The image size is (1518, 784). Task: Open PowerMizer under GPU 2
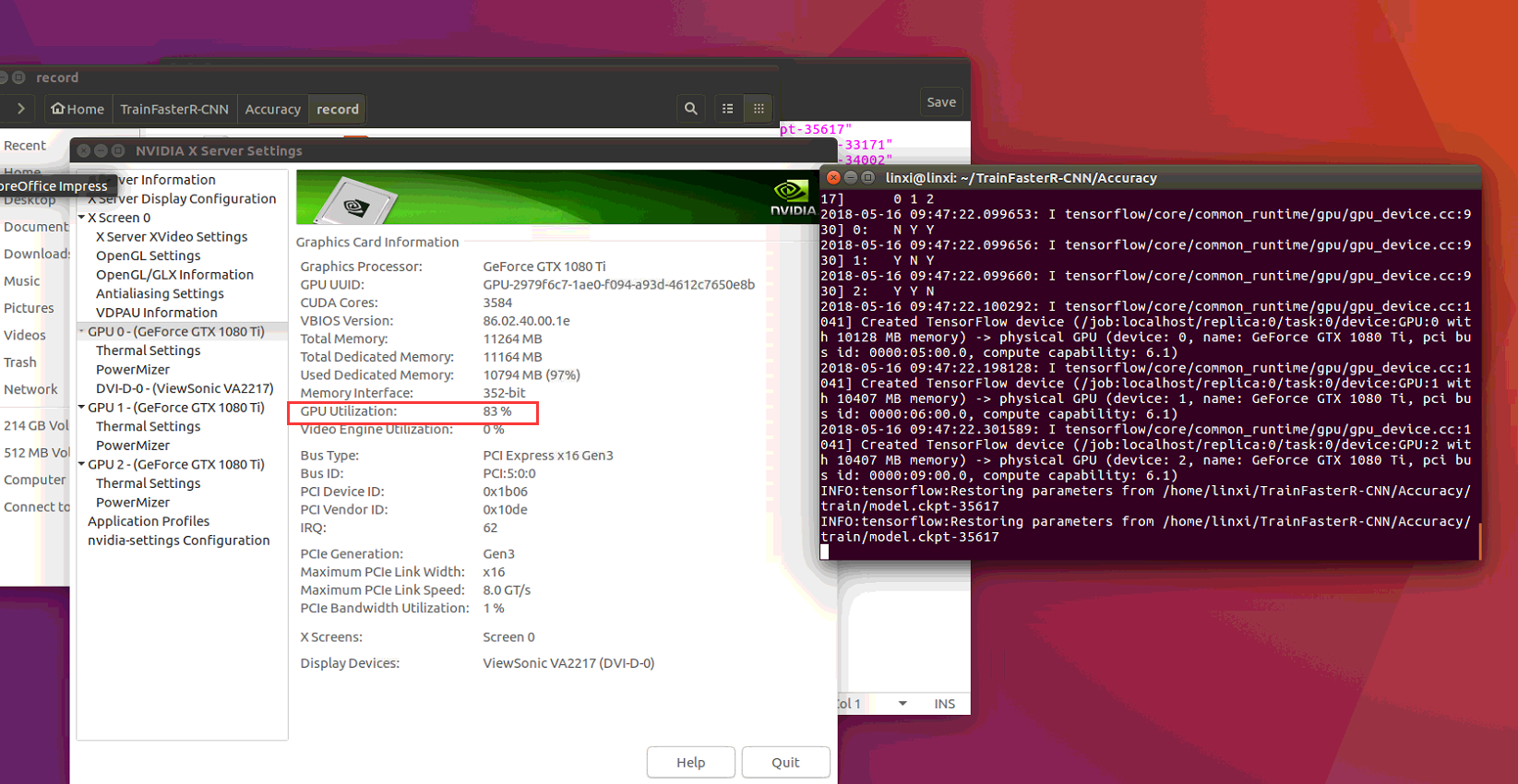133,502
